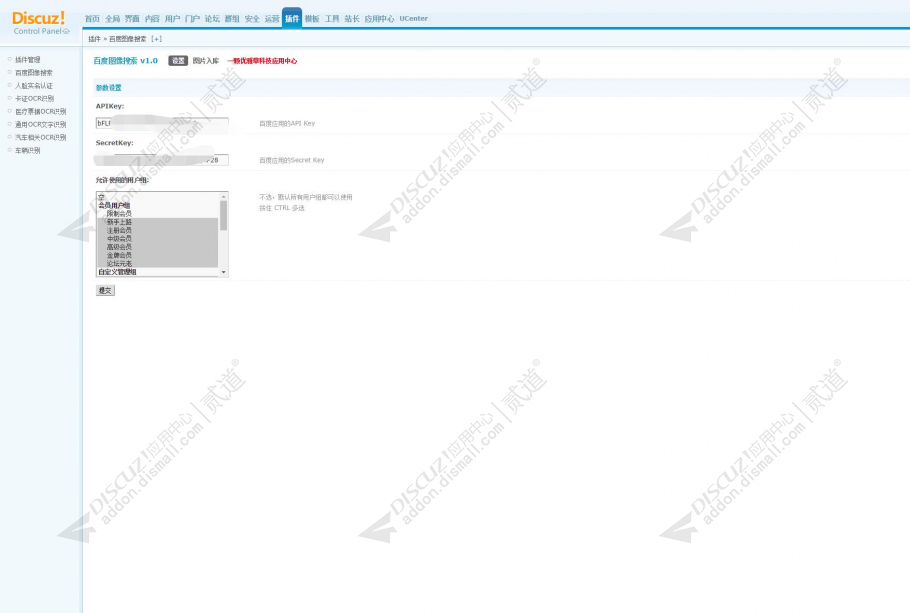Click 插件 in the breadcrumb
This screenshot has width=910, height=613.
pos(94,39)
